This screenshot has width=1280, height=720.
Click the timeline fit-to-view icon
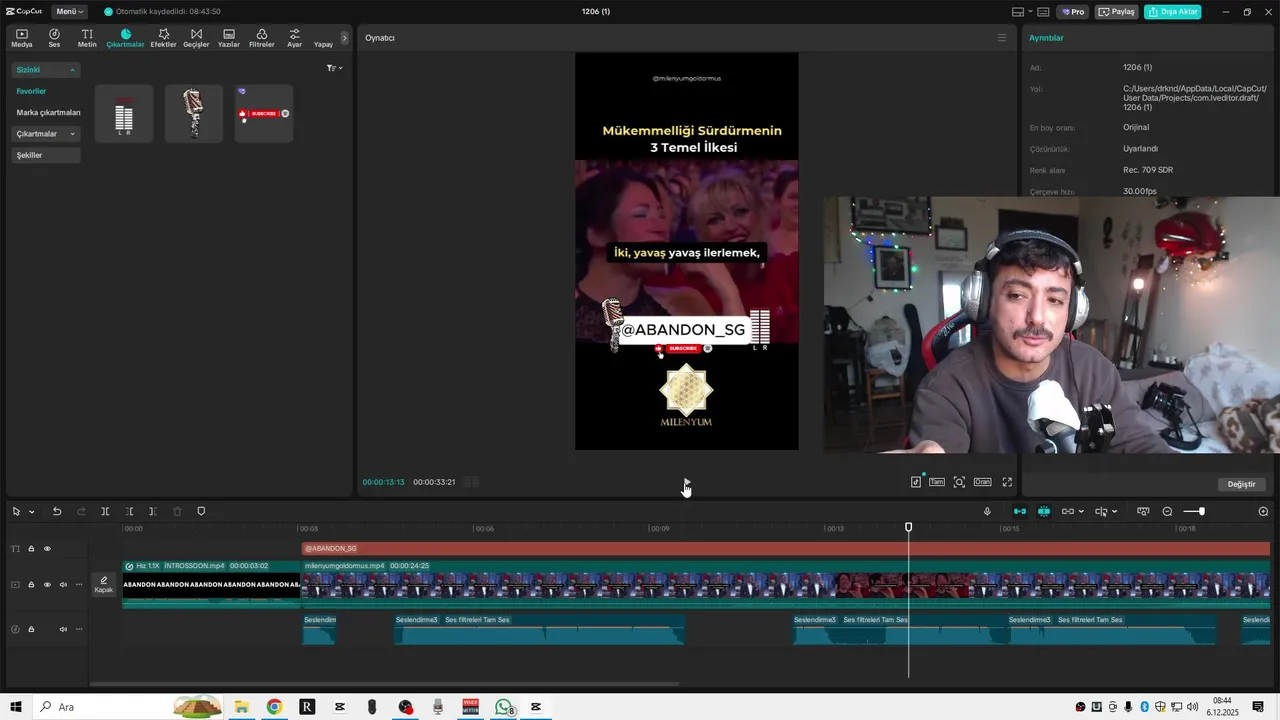click(1143, 512)
